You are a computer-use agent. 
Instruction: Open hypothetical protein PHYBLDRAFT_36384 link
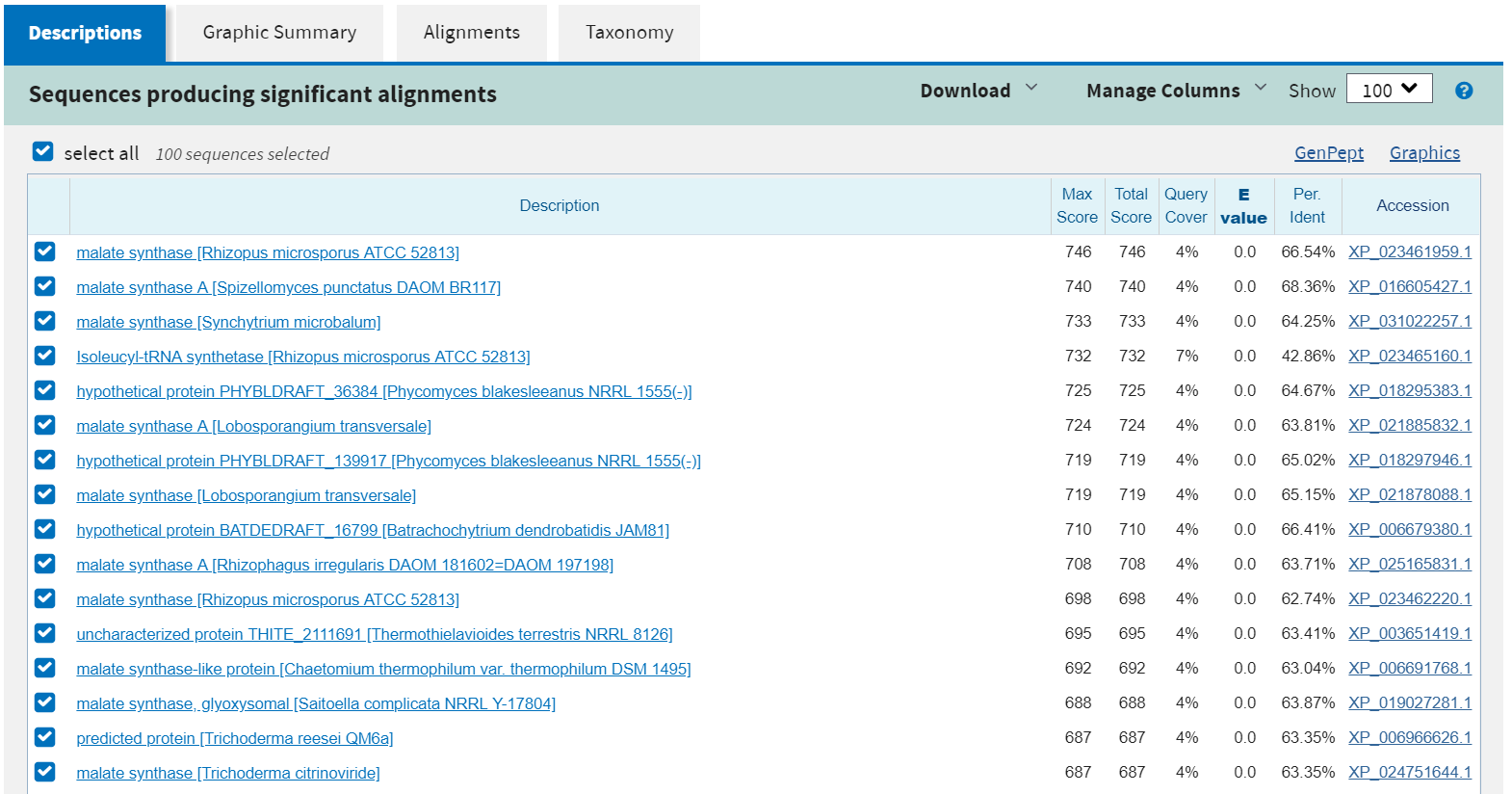[x=384, y=391]
